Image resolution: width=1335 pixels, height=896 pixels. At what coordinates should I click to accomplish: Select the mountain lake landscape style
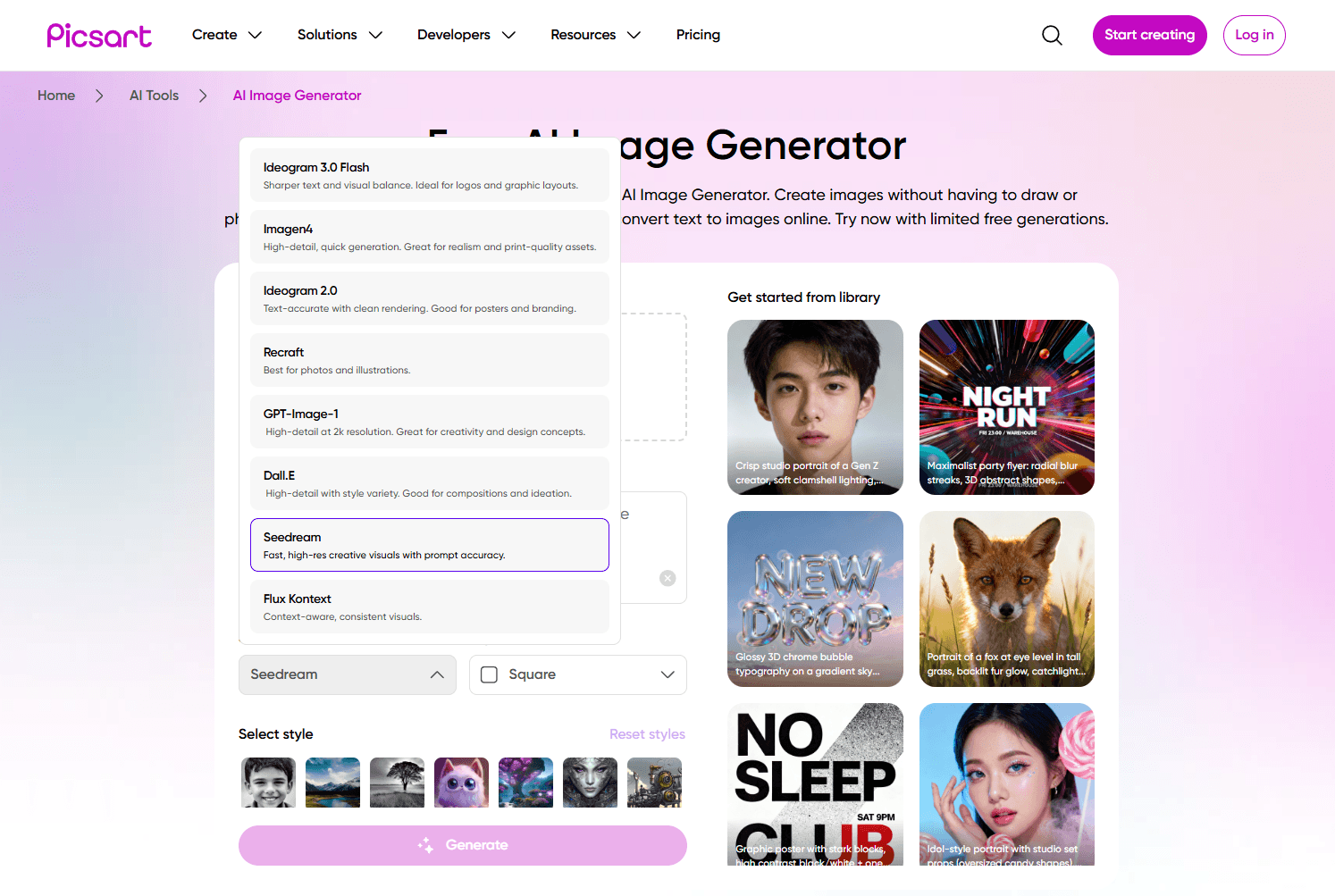coord(333,783)
